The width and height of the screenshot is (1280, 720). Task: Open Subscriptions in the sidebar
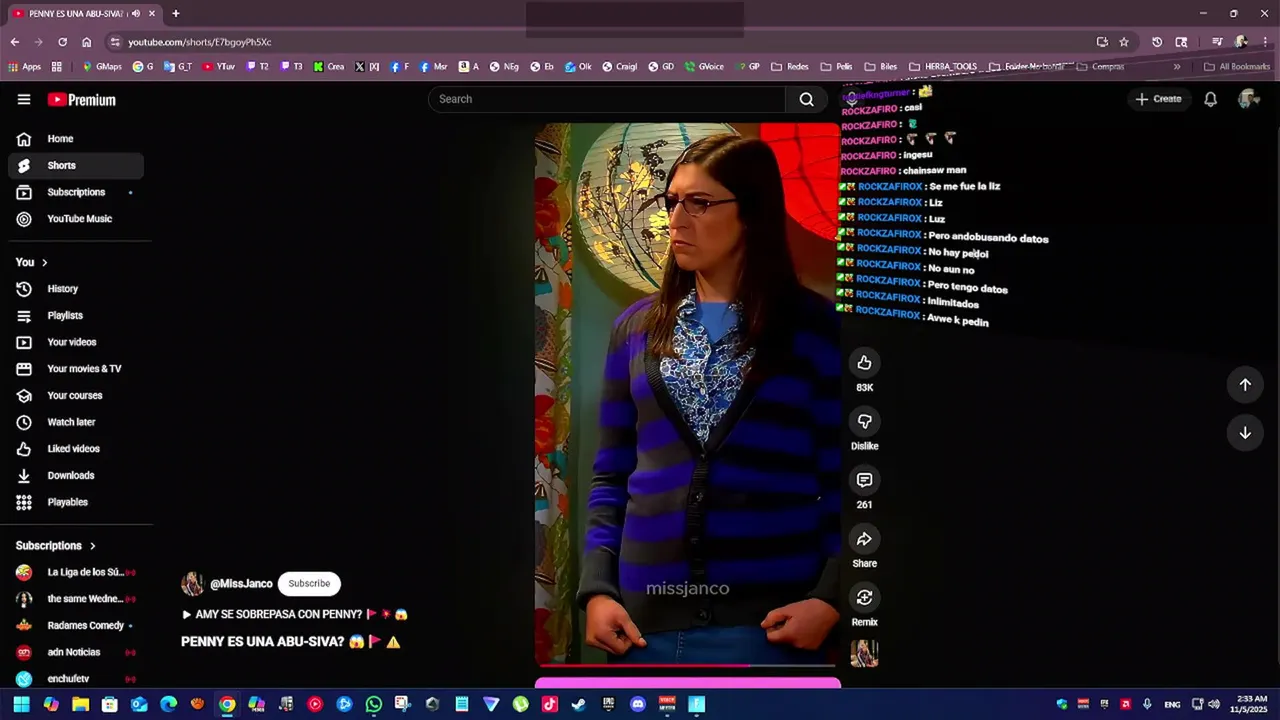point(76,192)
